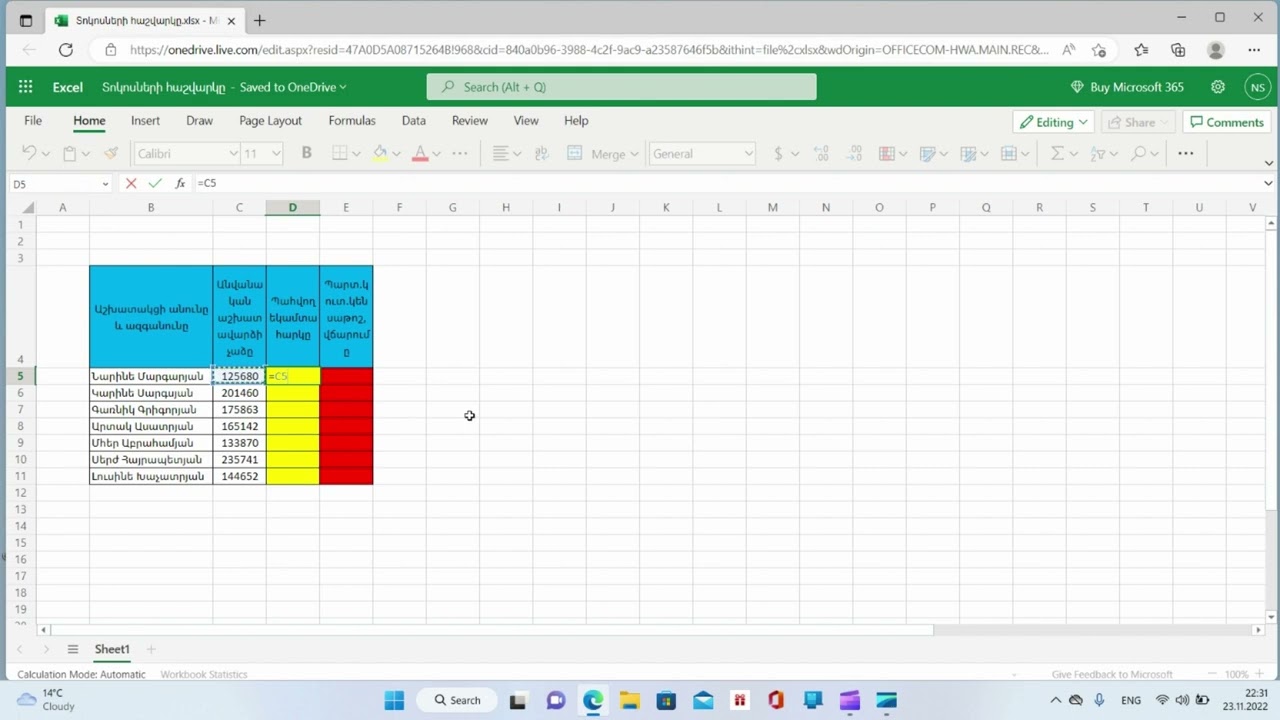Switch to the Draw tab
Image resolution: width=1280 pixels, height=720 pixels.
click(199, 120)
